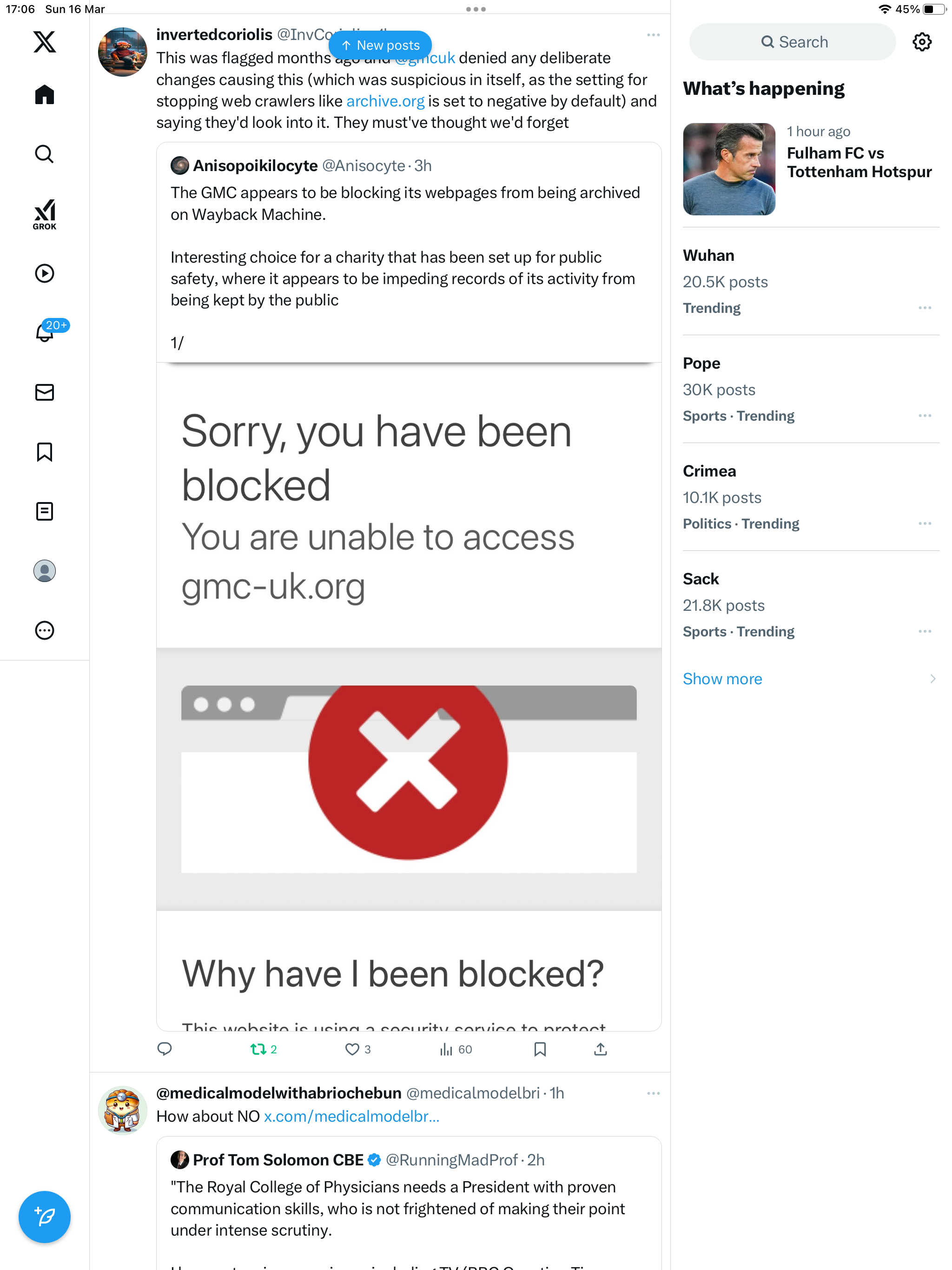952x1270 pixels.
Task: Open direct messages envelope icon
Action: pyautogui.click(x=44, y=392)
